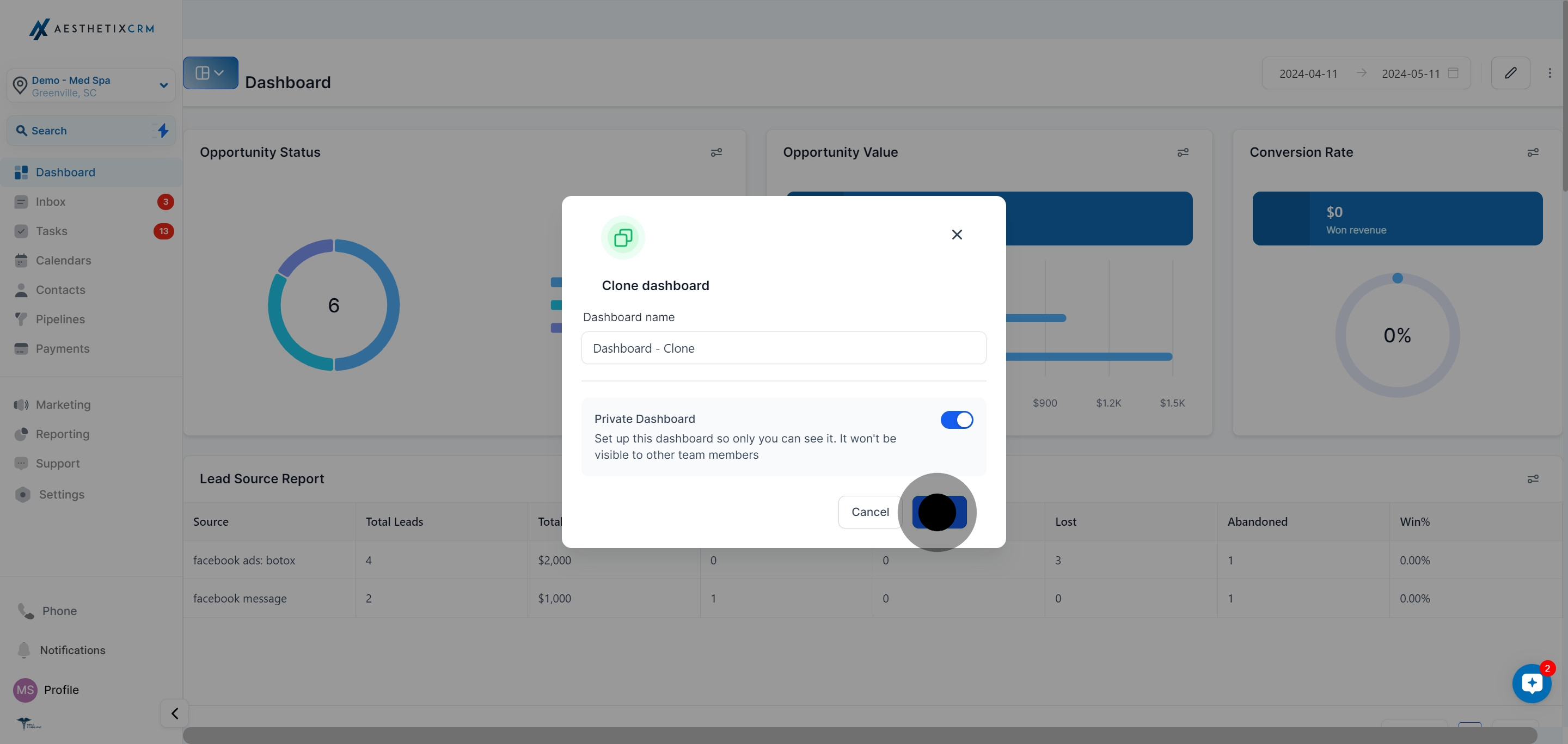Click the lightning bolt quick actions icon
The height and width of the screenshot is (744, 1568).
click(163, 130)
